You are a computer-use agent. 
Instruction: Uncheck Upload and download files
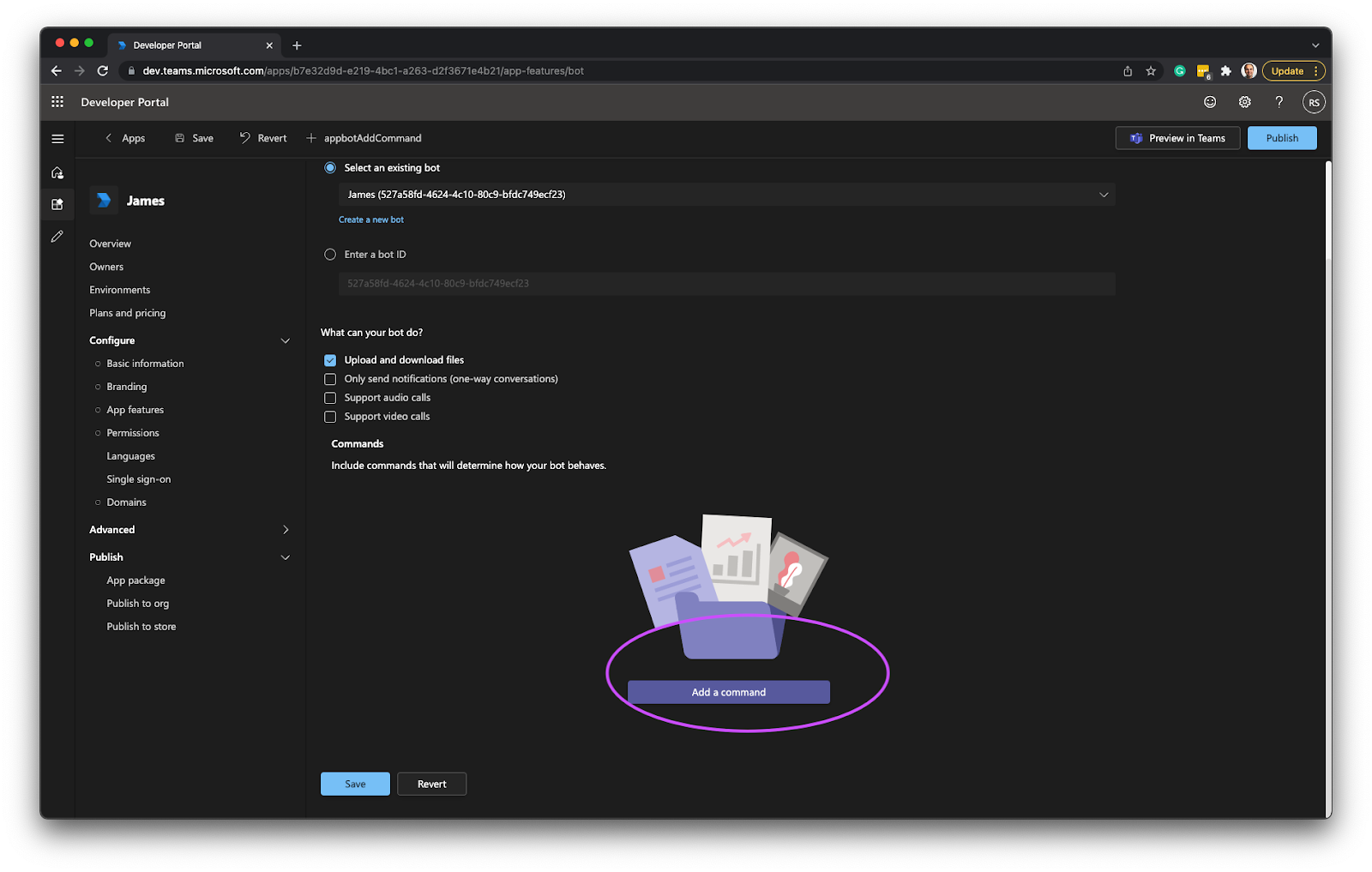coord(330,359)
